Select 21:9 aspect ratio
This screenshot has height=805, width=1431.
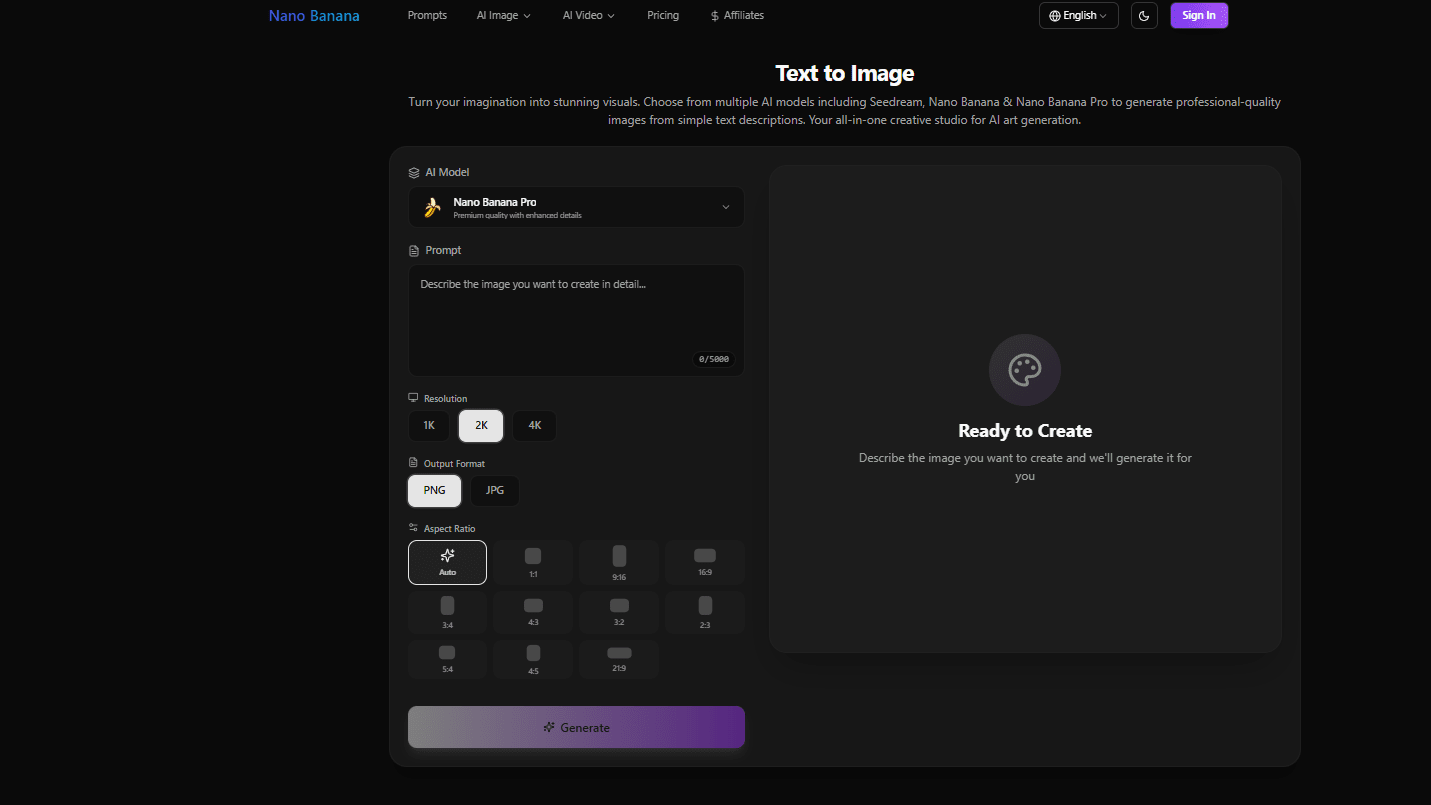click(619, 659)
